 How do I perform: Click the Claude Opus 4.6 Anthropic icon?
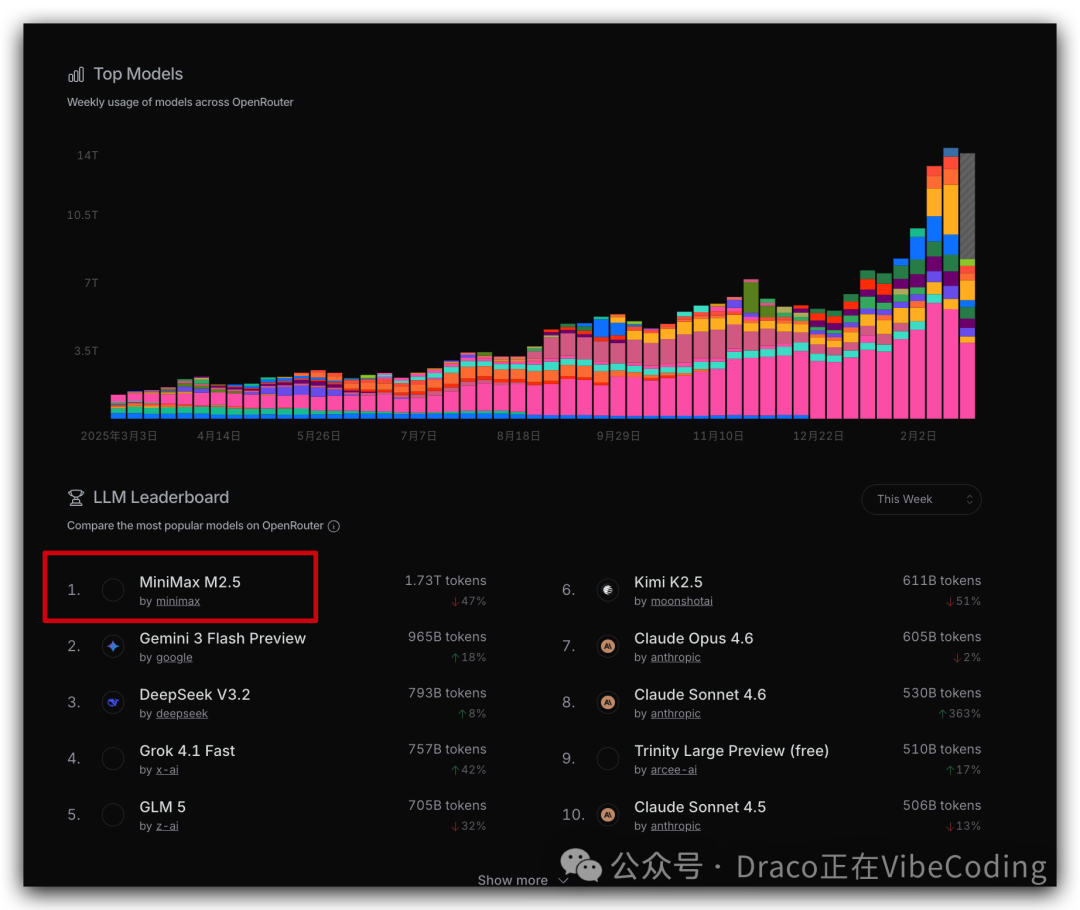(x=608, y=646)
